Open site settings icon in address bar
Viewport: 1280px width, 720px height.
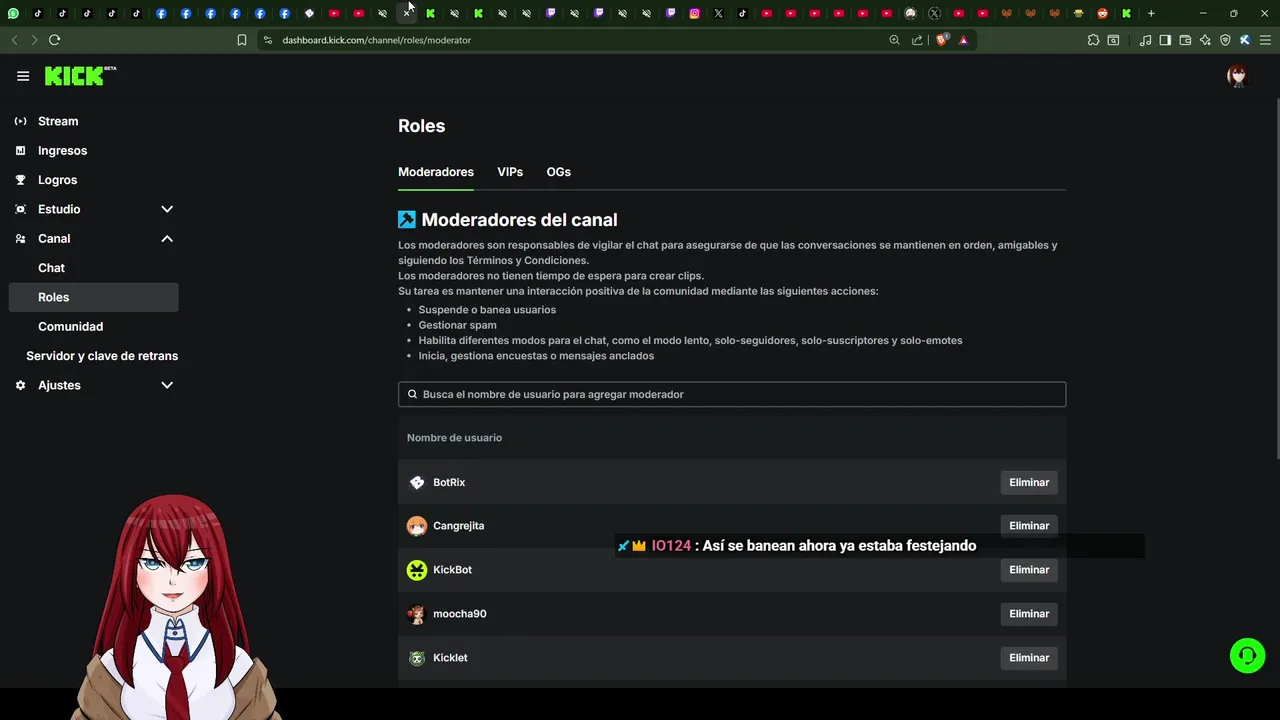(268, 40)
